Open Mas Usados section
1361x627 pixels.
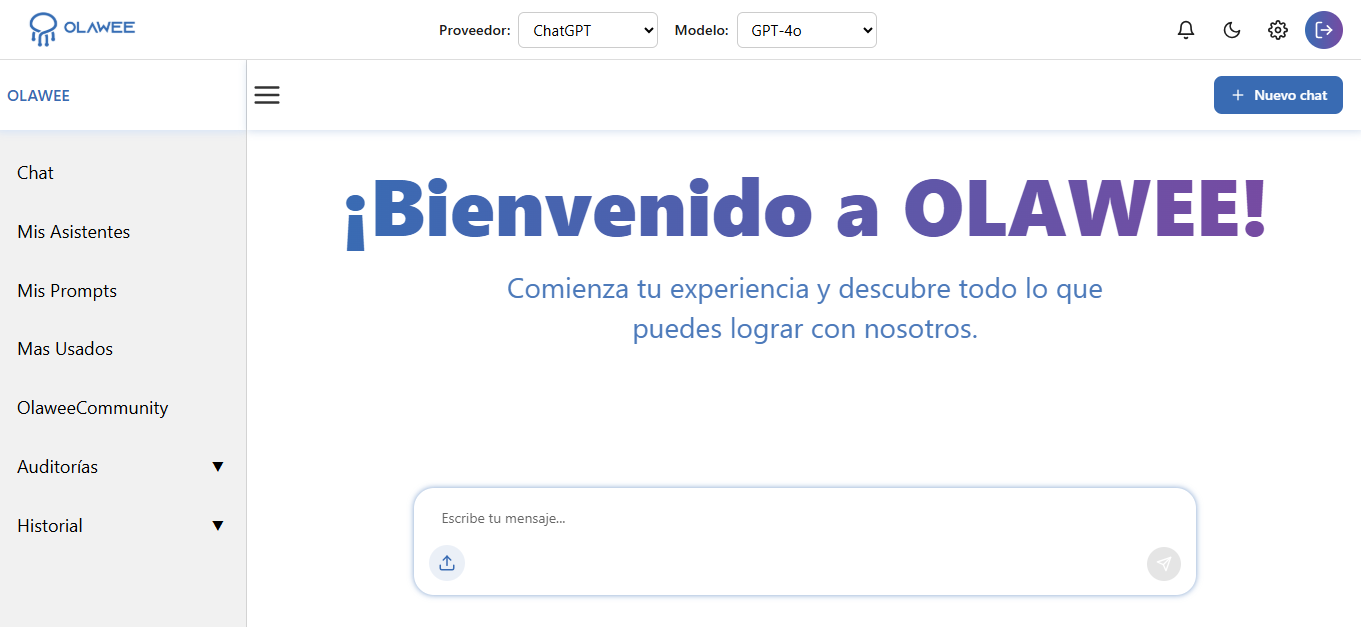[x=65, y=349]
